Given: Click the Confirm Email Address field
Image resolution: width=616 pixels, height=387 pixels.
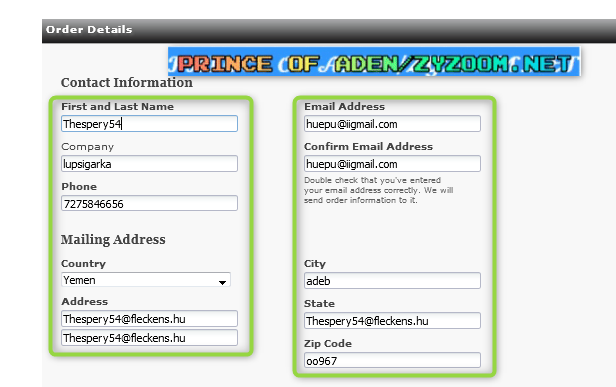Looking at the screenshot, I should 392,164.
